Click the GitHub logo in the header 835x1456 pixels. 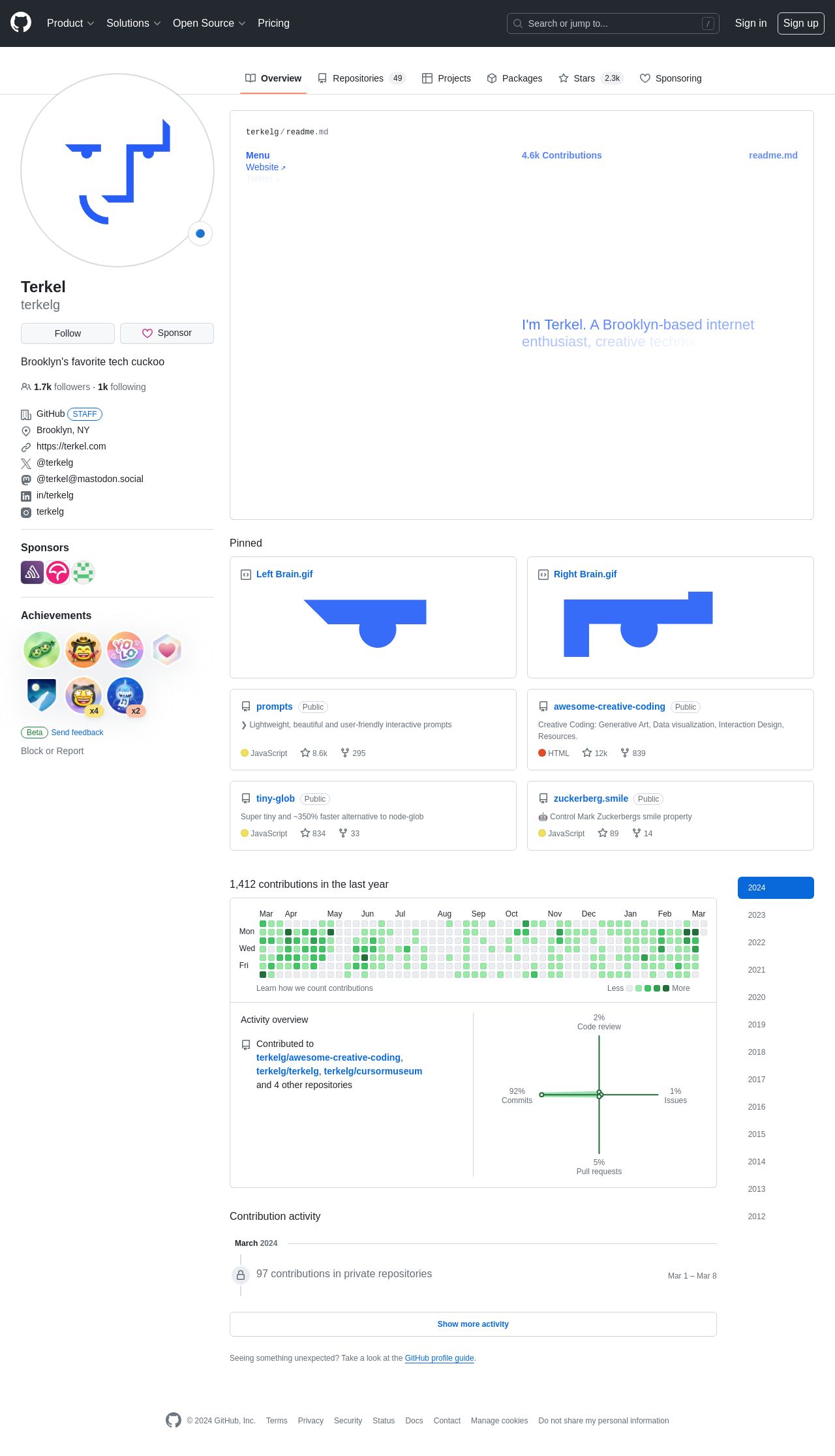[x=21, y=23]
